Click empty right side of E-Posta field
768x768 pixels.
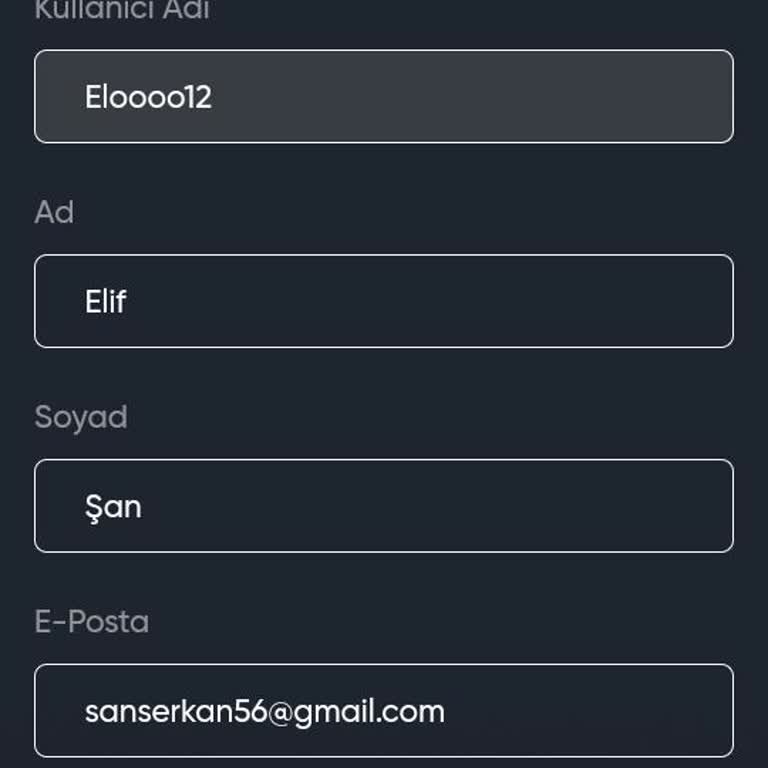click(620, 711)
